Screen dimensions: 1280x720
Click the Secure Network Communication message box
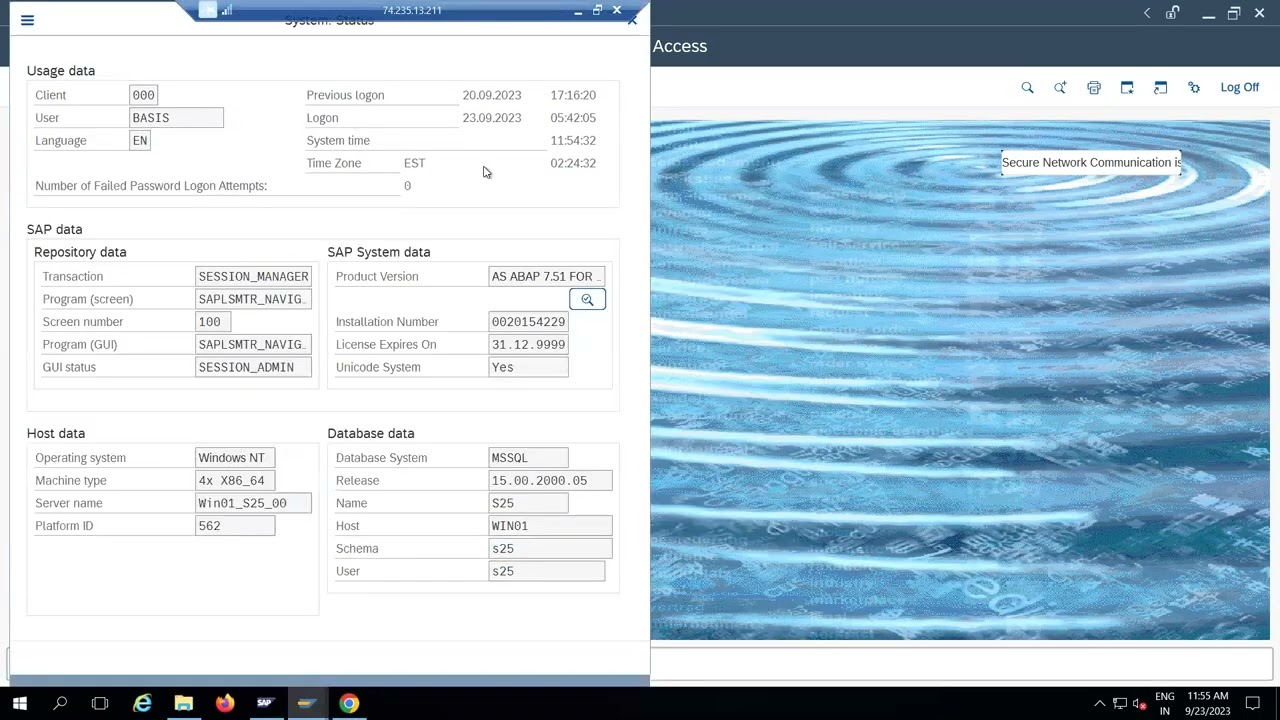pyautogui.click(x=1091, y=163)
